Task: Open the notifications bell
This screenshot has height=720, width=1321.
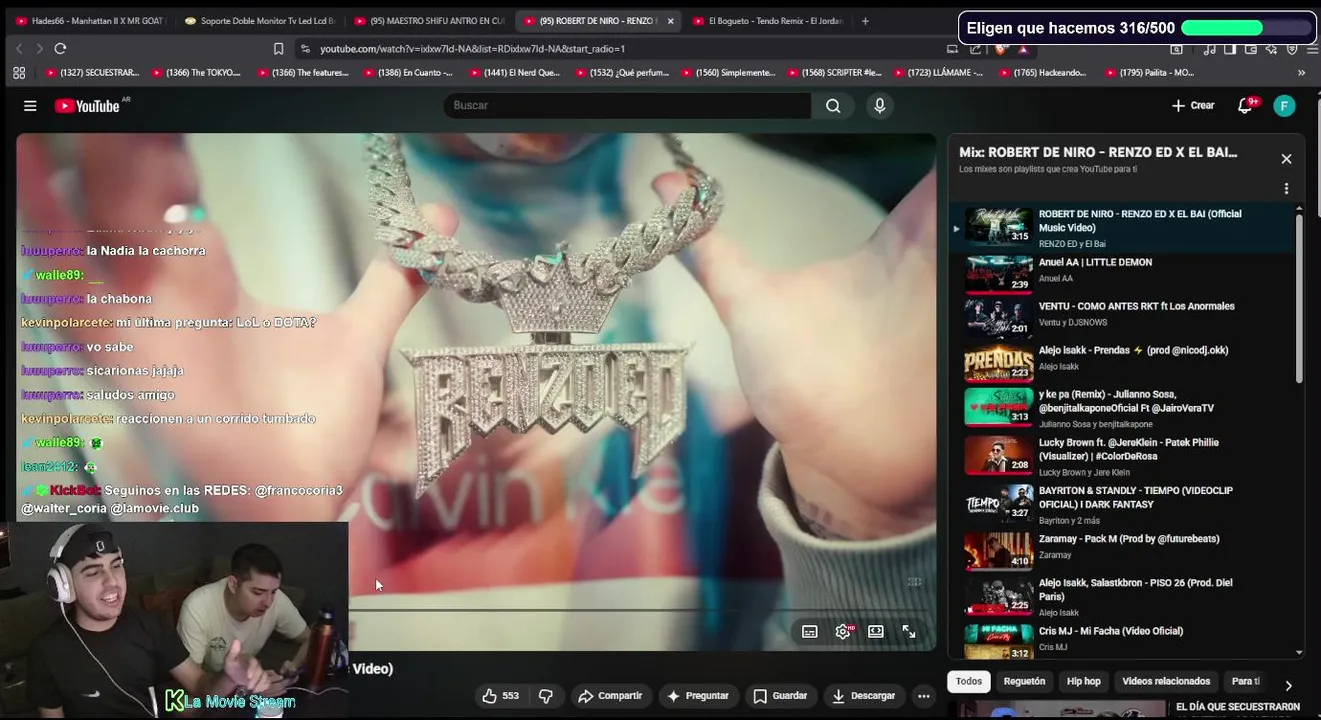Action: (1245, 106)
